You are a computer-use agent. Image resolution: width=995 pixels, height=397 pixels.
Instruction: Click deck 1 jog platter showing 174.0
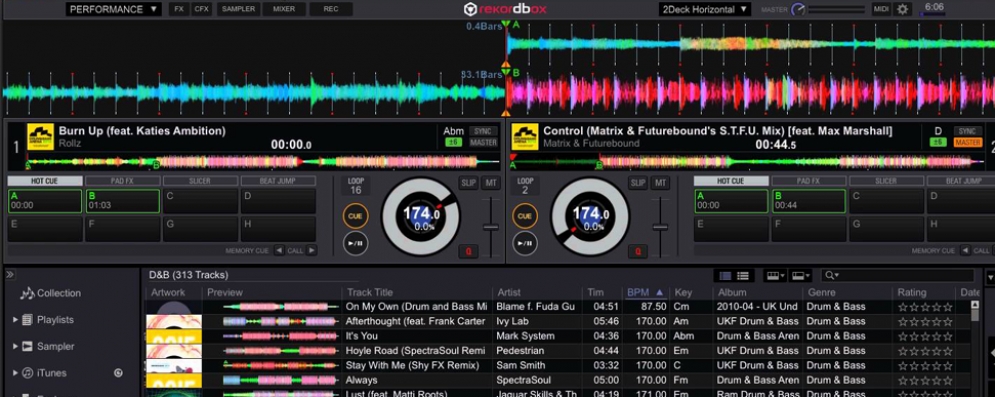tap(420, 216)
